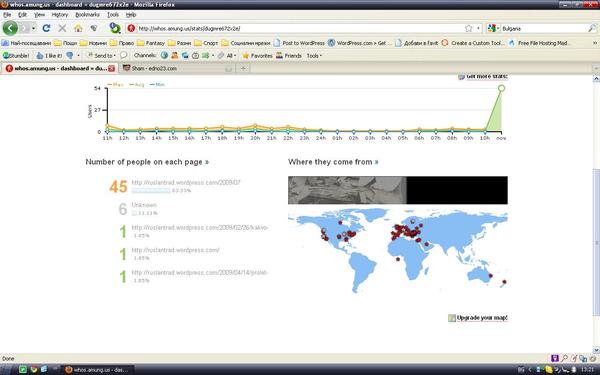600x375 pixels.
Task: Open the WordPress.com bookmark
Action: [359, 43]
